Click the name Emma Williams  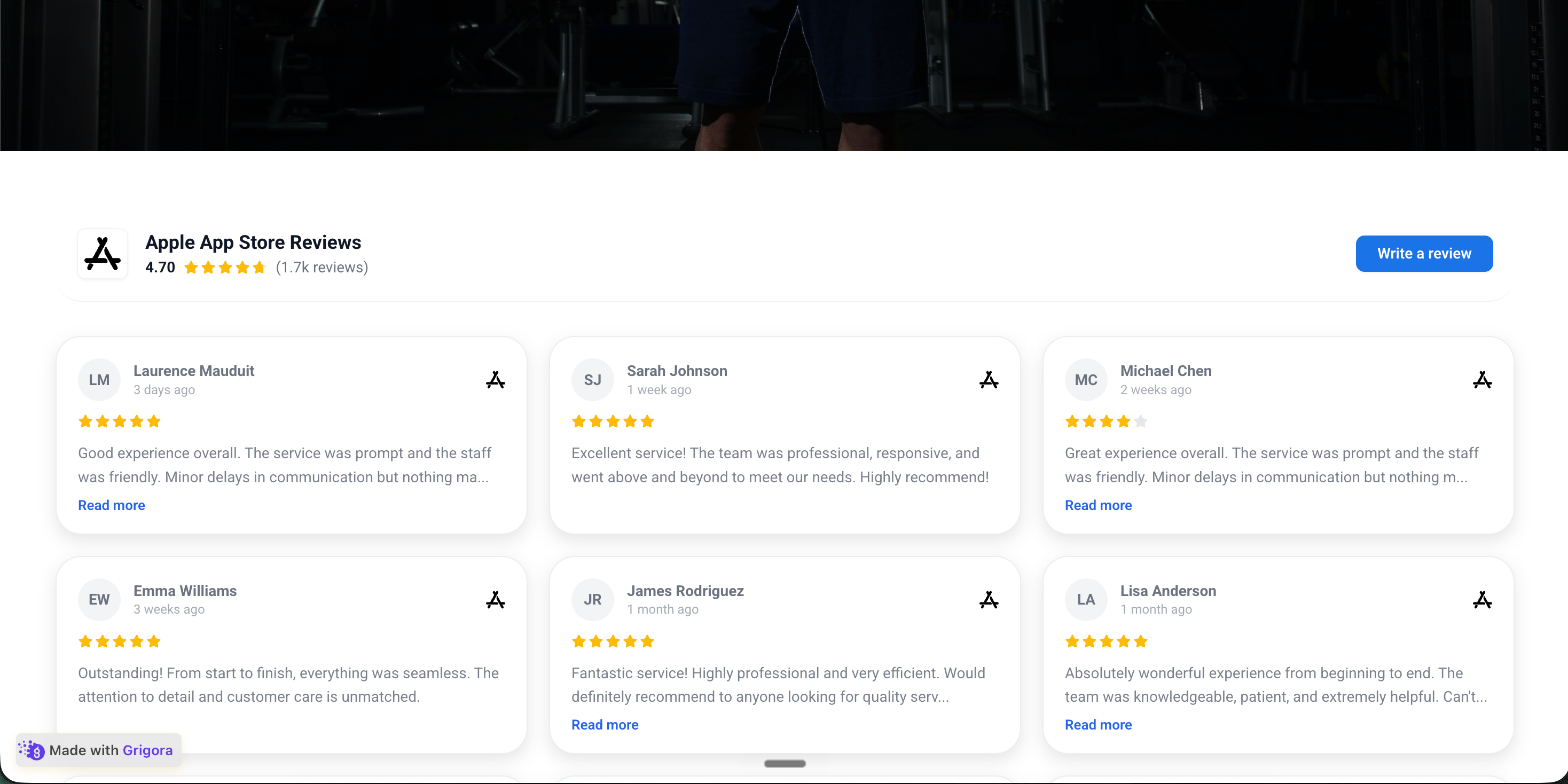[x=185, y=591]
